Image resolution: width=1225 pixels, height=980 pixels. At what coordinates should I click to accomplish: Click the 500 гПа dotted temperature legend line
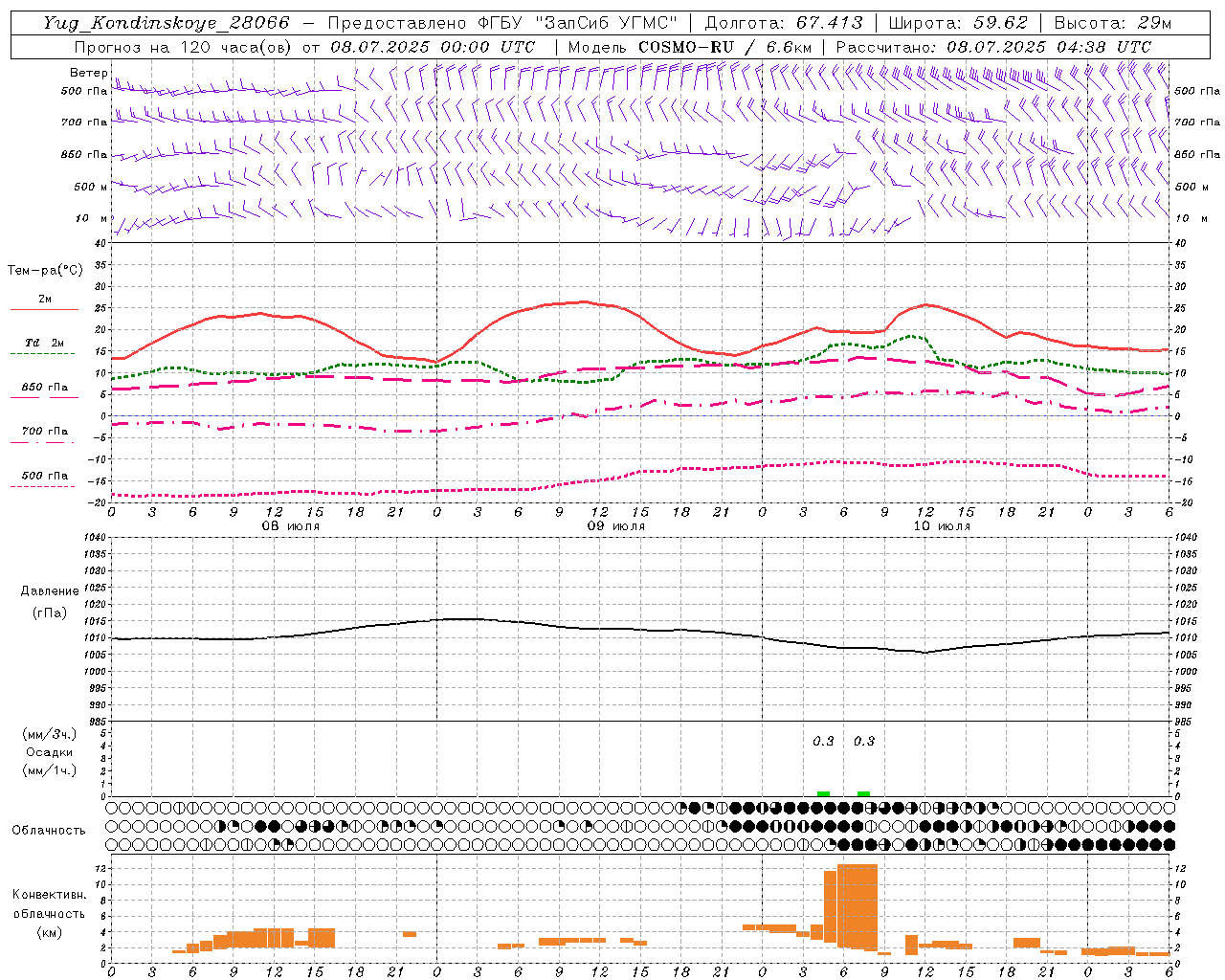click(x=44, y=487)
